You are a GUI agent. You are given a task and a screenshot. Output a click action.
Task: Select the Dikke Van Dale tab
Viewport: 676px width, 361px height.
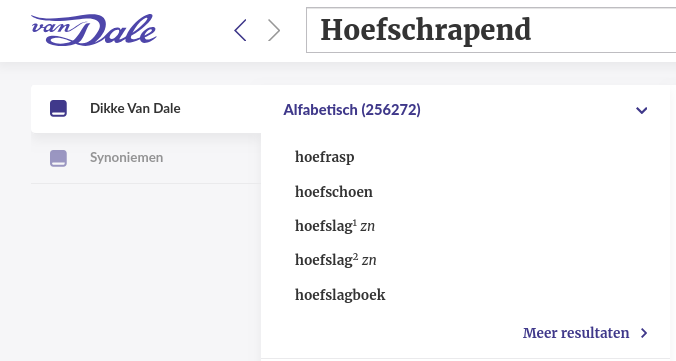146,109
